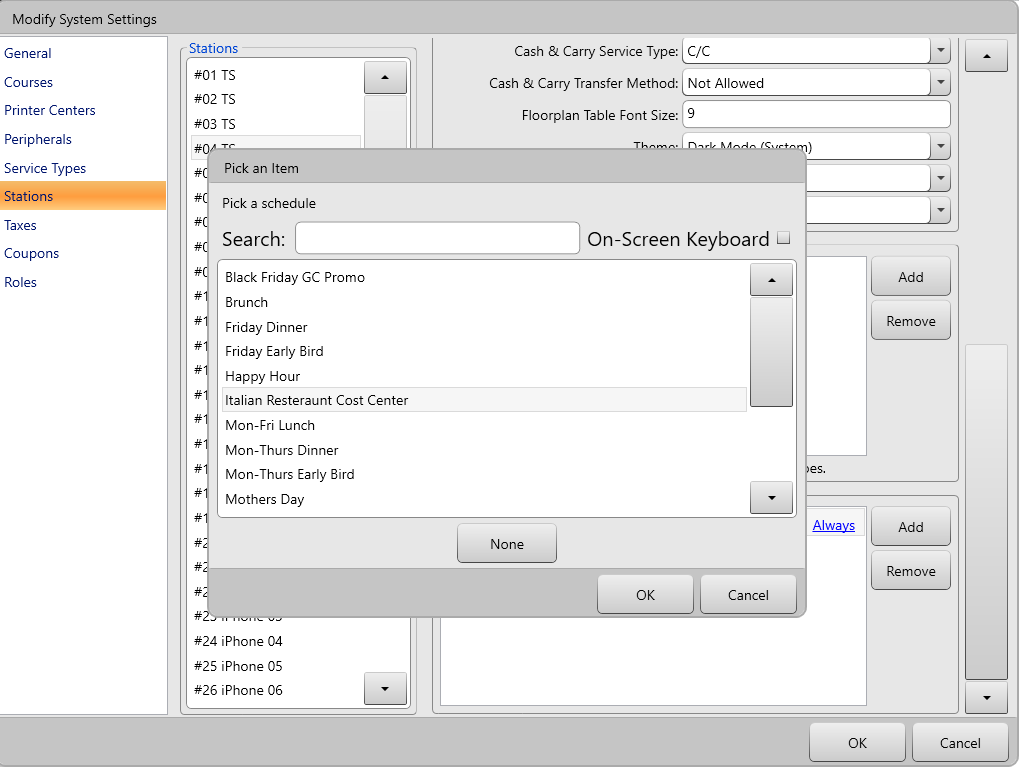Select station #24 iPhone 04

tap(276, 641)
